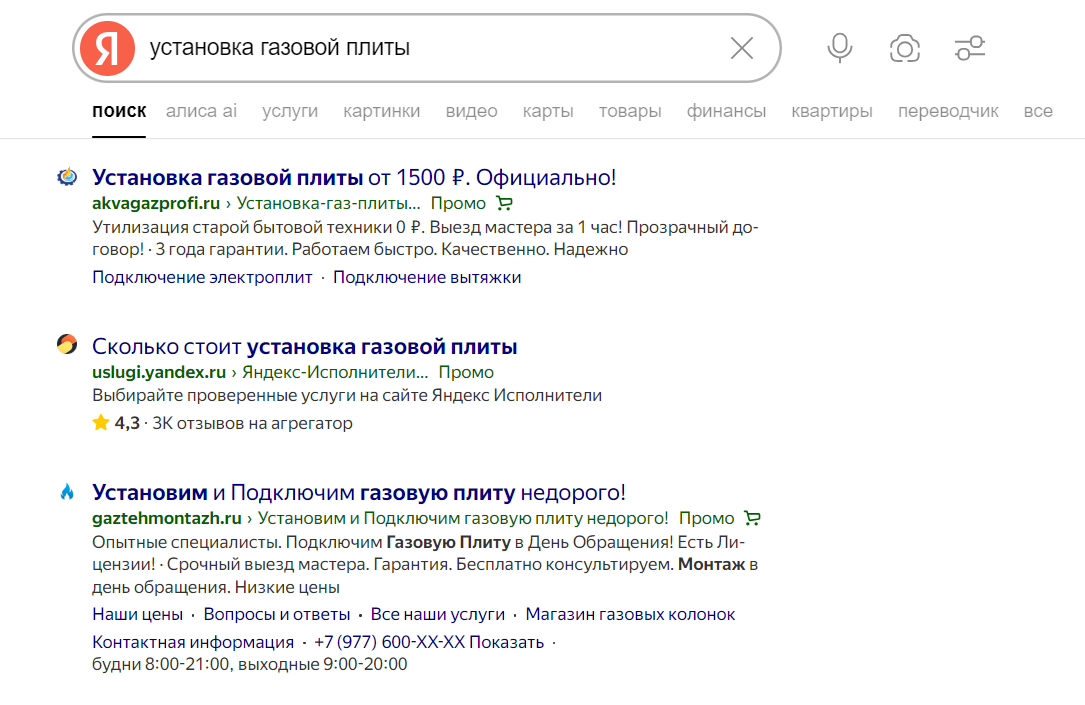Screen dimensions: 1085x705
Task: Switch to картинки tab
Action: pyautogui.click(x=381, y=111)
